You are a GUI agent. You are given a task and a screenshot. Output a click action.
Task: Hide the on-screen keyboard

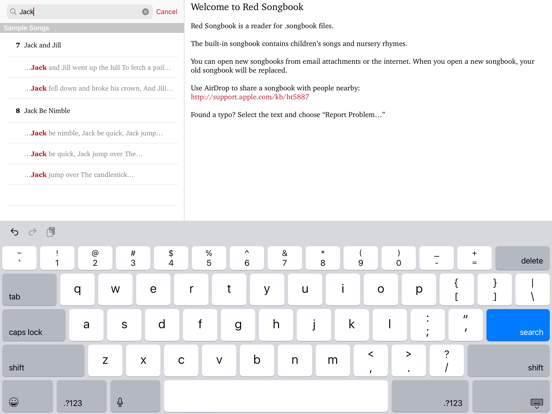(x=511, y=396)
